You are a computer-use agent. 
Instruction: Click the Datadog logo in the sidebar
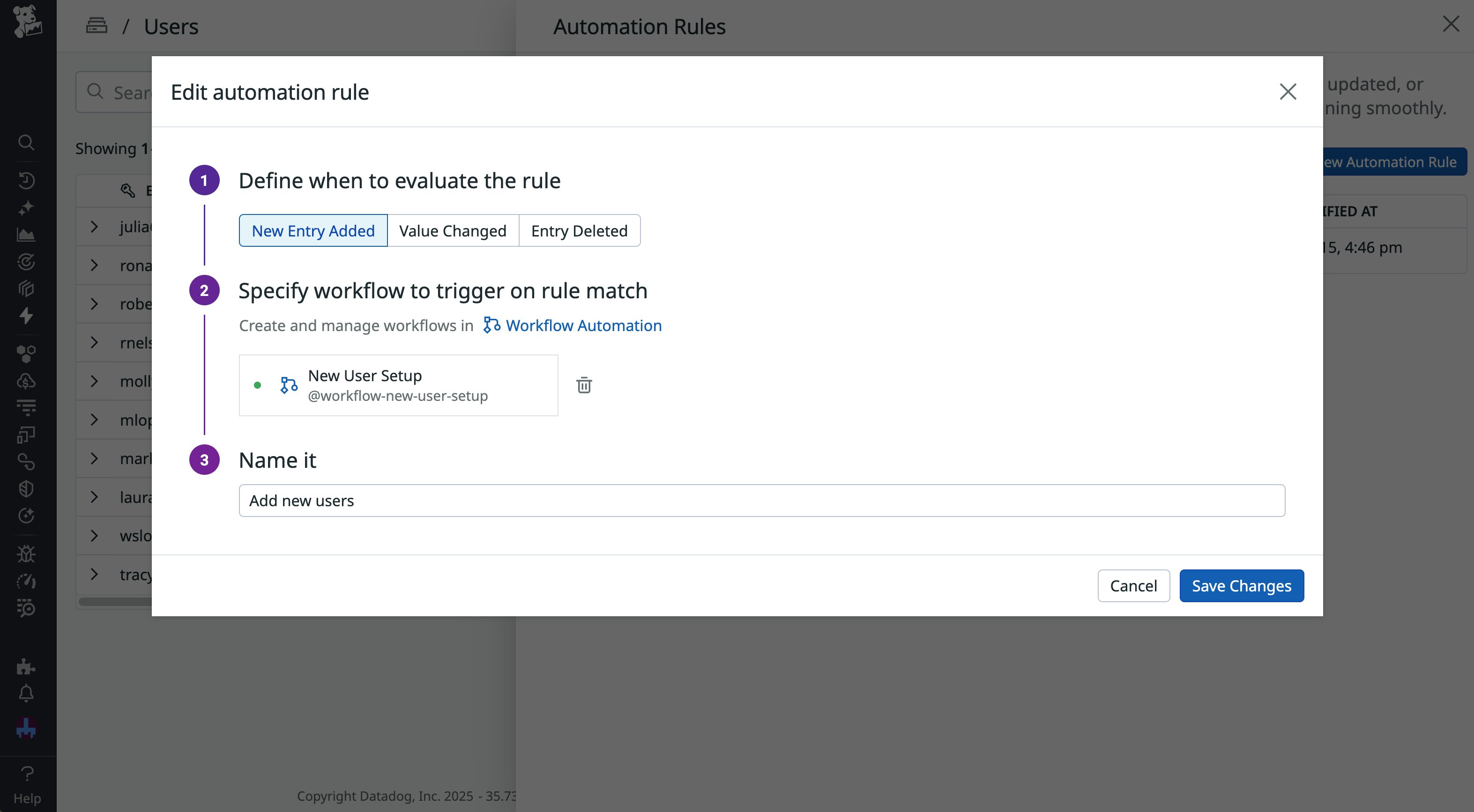click(27, 21)
